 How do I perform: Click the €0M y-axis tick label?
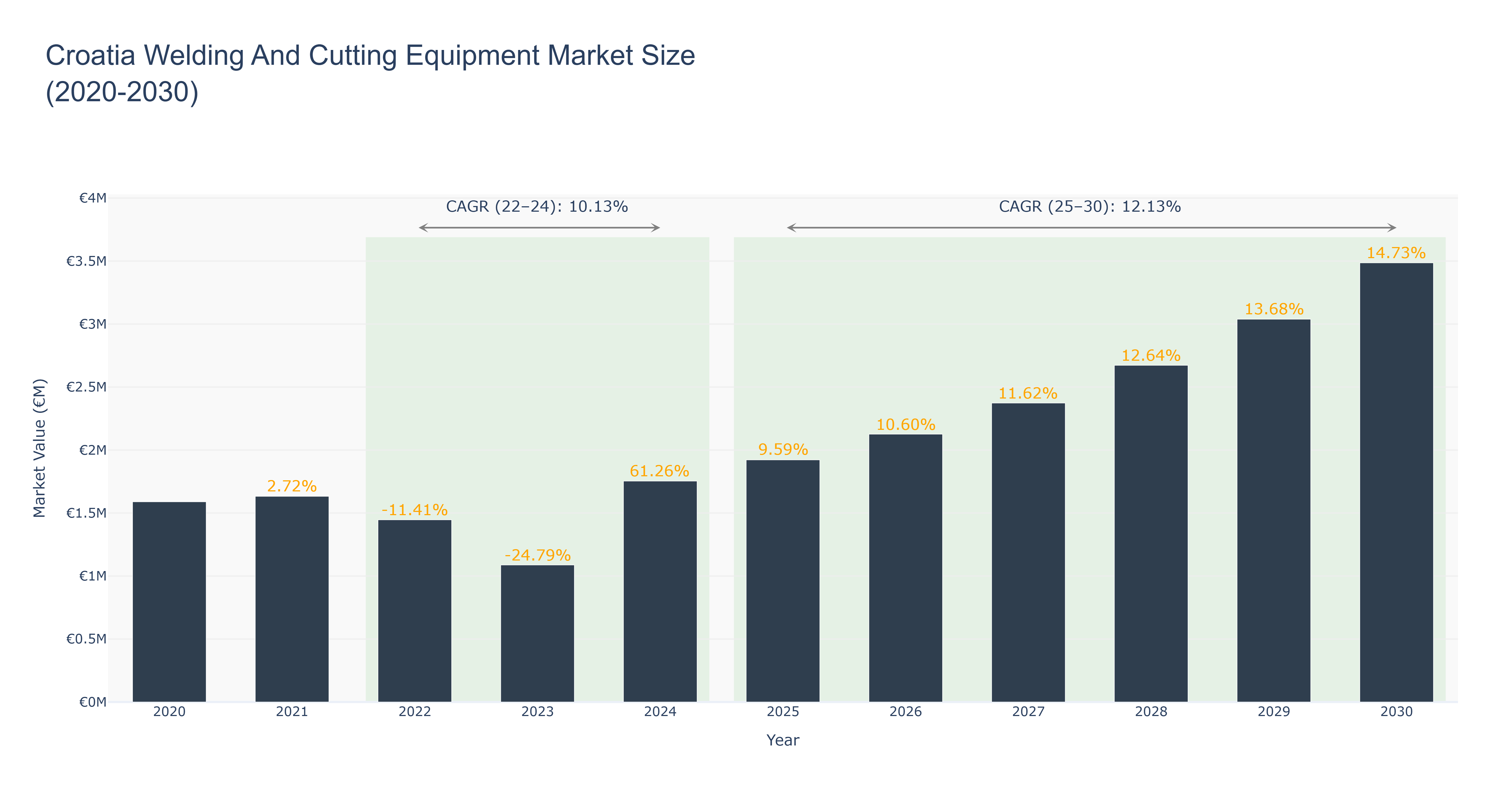[x=93, y=702]
